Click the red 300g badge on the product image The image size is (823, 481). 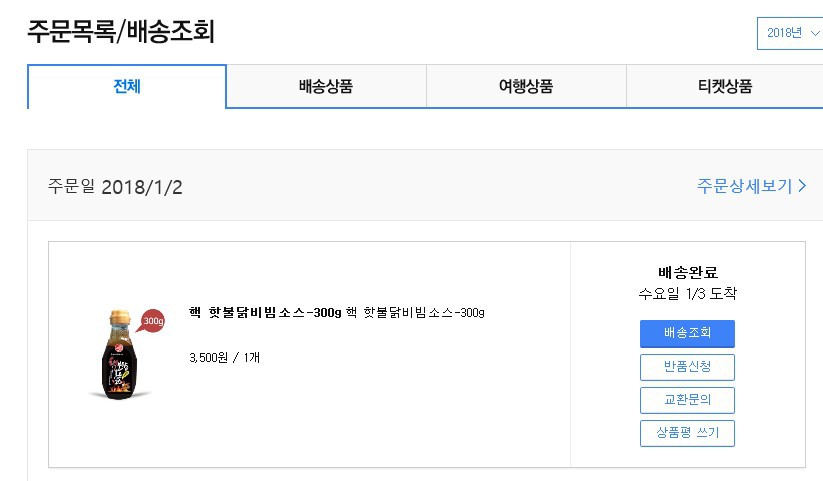(152, 321)
